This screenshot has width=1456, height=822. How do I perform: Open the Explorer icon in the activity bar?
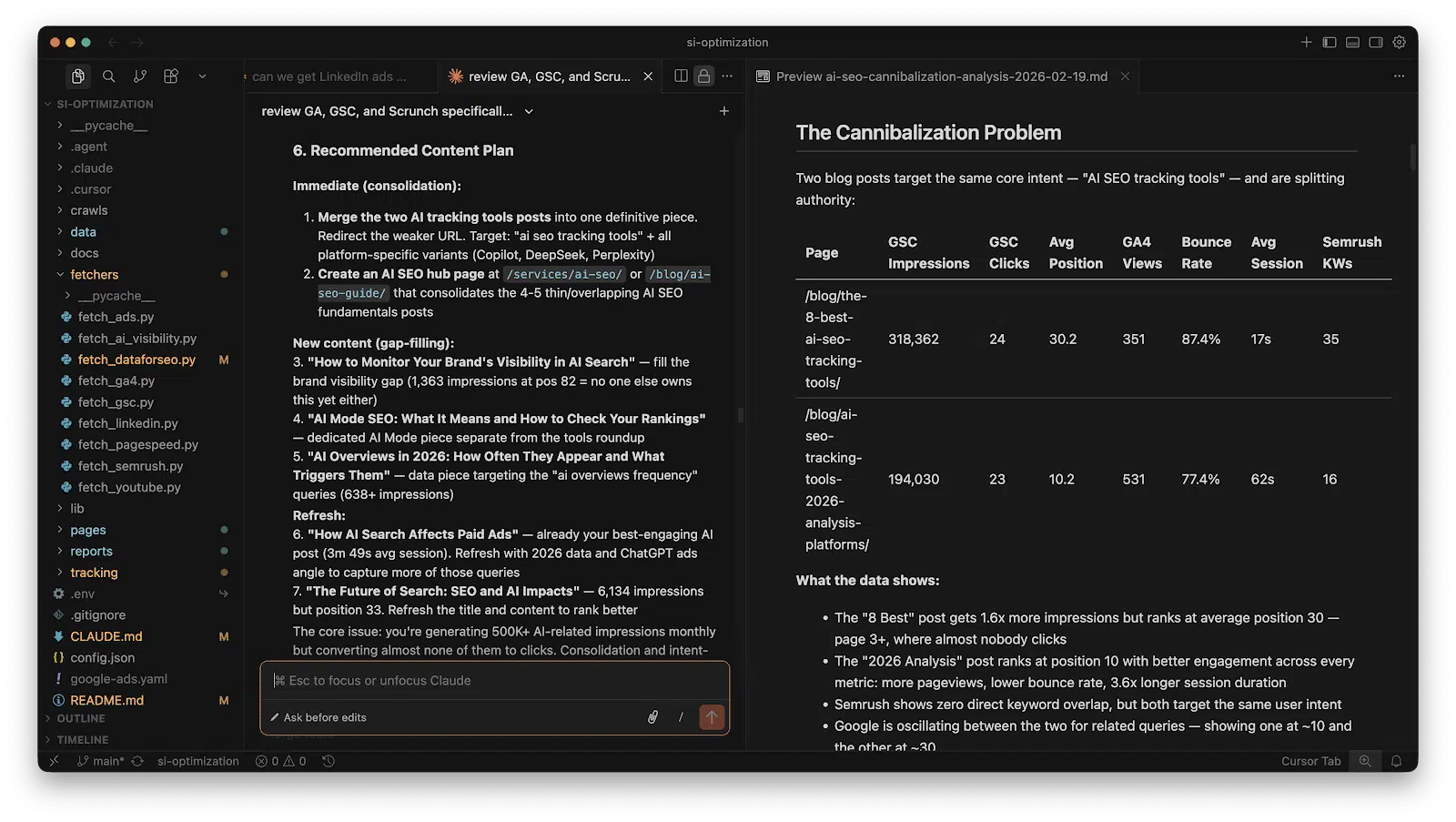pyautogui.click(x=78, y=76)
